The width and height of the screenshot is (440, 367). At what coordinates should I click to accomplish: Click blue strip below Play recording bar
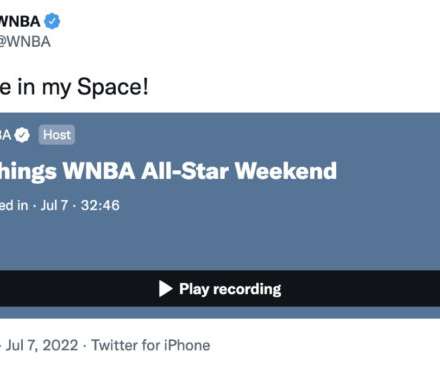click(x=220, y=312)
